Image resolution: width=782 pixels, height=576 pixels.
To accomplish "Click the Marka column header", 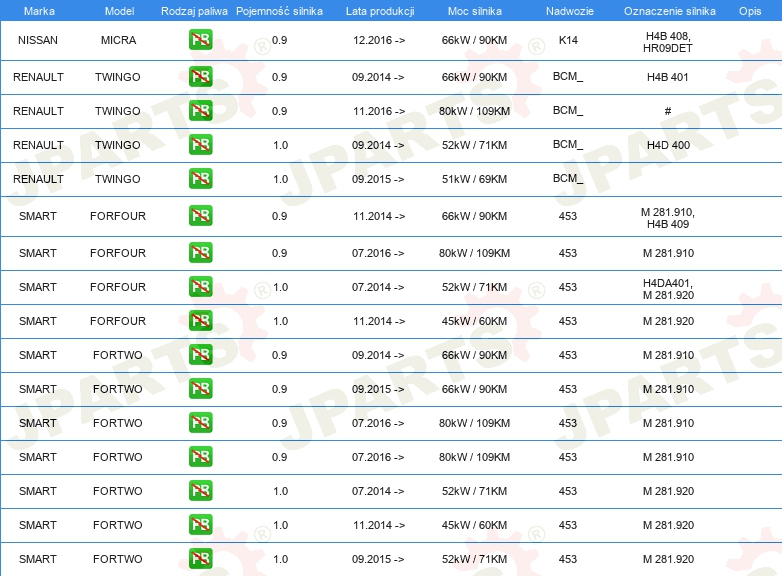I will pos(38,10).
